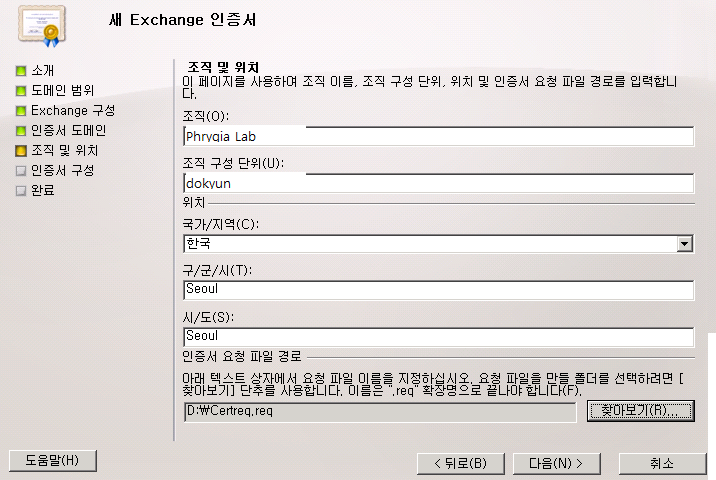Image resolution: width=716 pixels, height=480 pixels.
Task: Click the 조직 구성 단위 field containing dokyun
Action: [438, 183]
